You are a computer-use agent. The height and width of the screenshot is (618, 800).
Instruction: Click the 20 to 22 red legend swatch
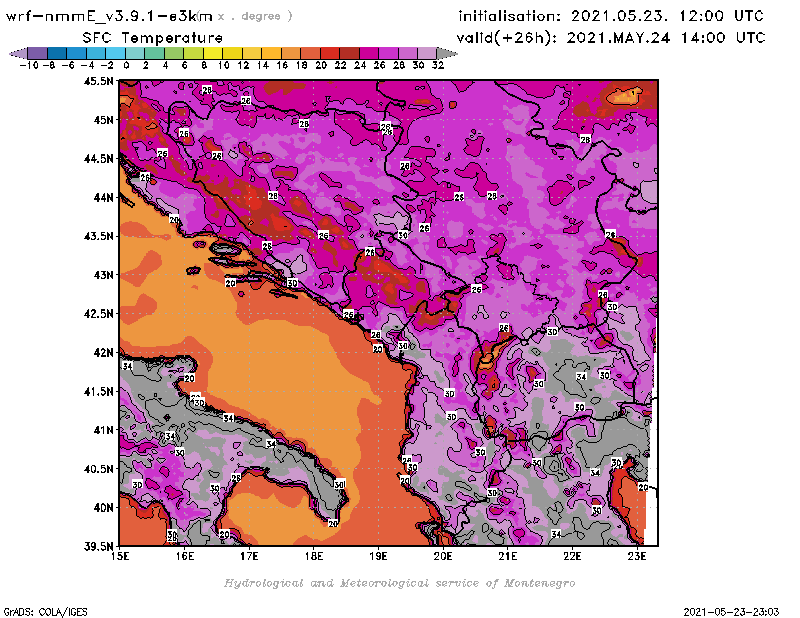coord(330,53)
